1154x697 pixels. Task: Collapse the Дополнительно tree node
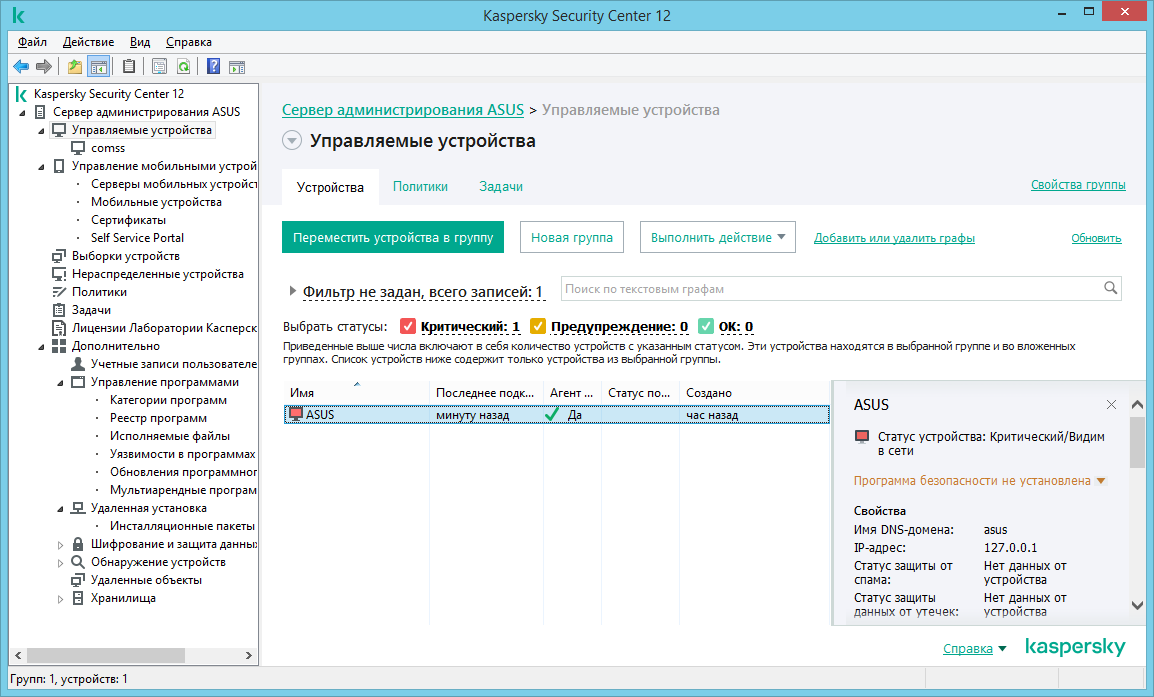41,347
